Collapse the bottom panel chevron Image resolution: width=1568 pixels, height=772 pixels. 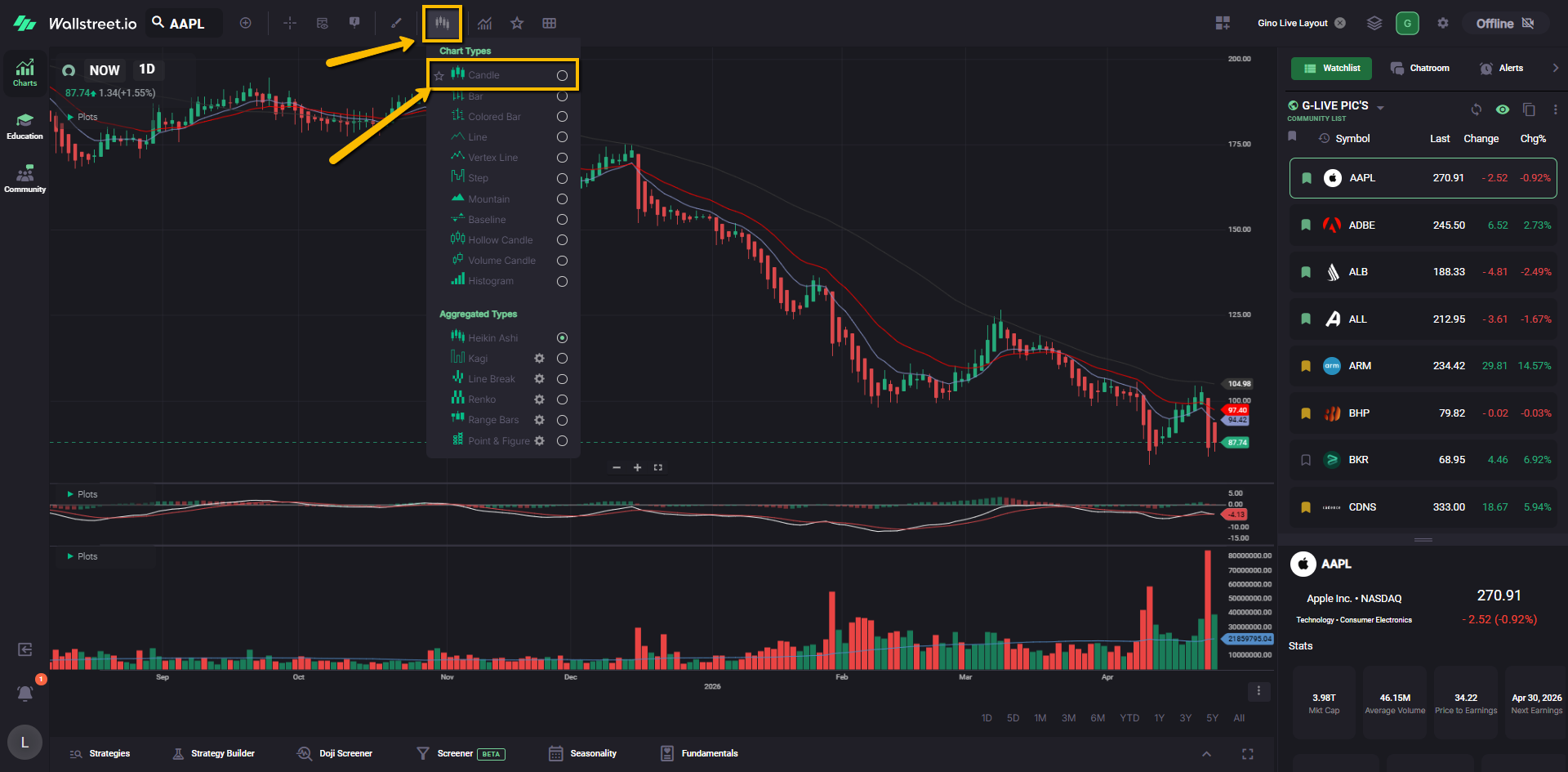click(x=1206, y=754)
